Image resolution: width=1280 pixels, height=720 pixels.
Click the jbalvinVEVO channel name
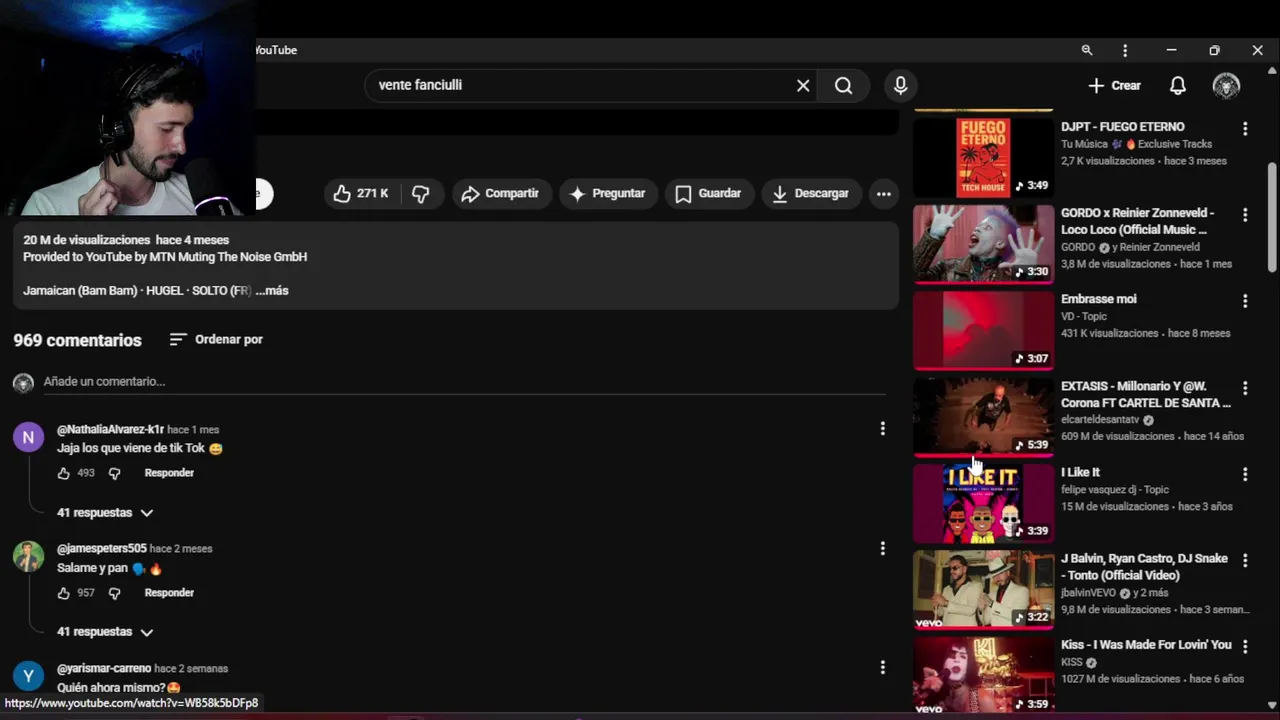coord(1088,593)
